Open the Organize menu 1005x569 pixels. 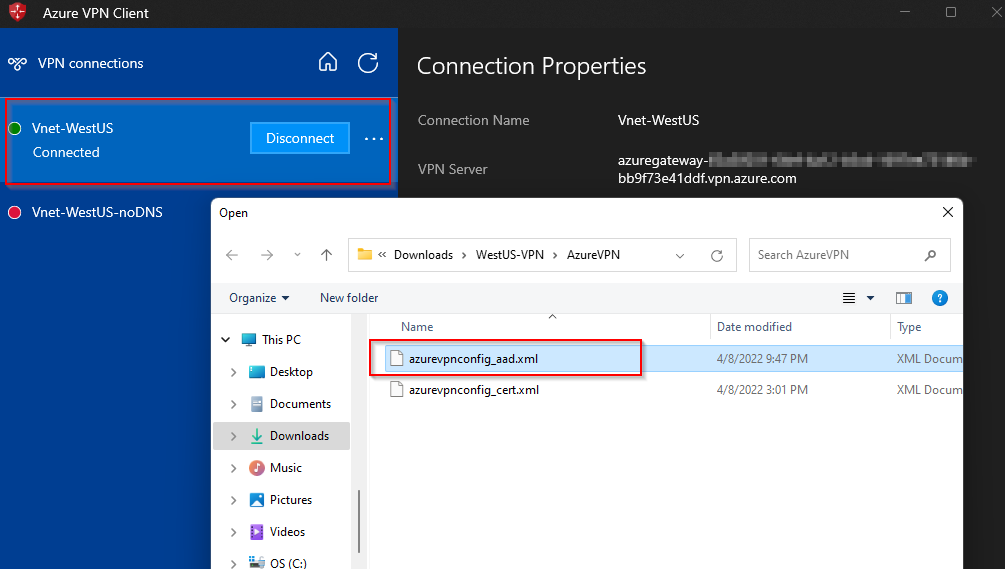[259, 298]
